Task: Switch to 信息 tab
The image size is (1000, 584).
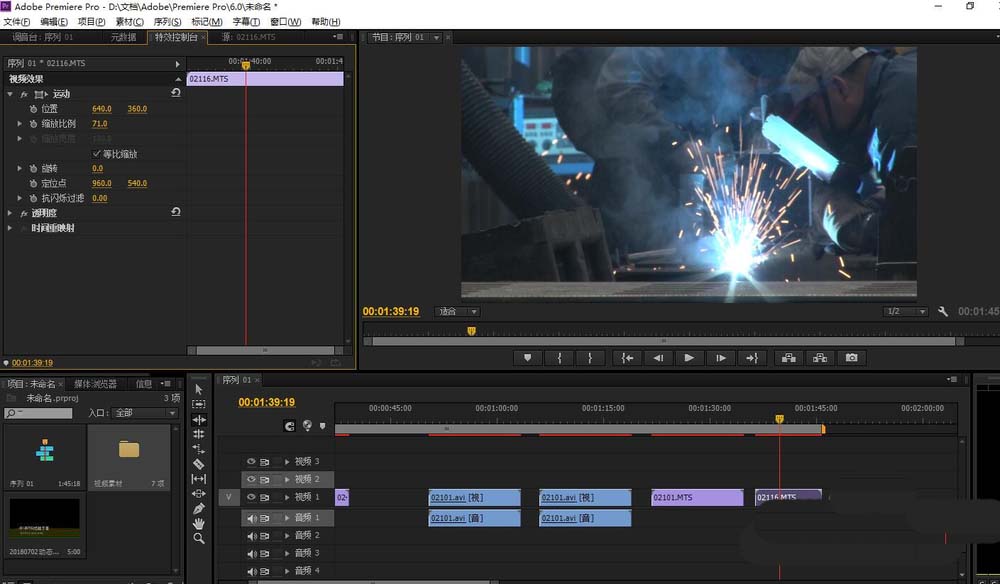Action: coord(143,384)
